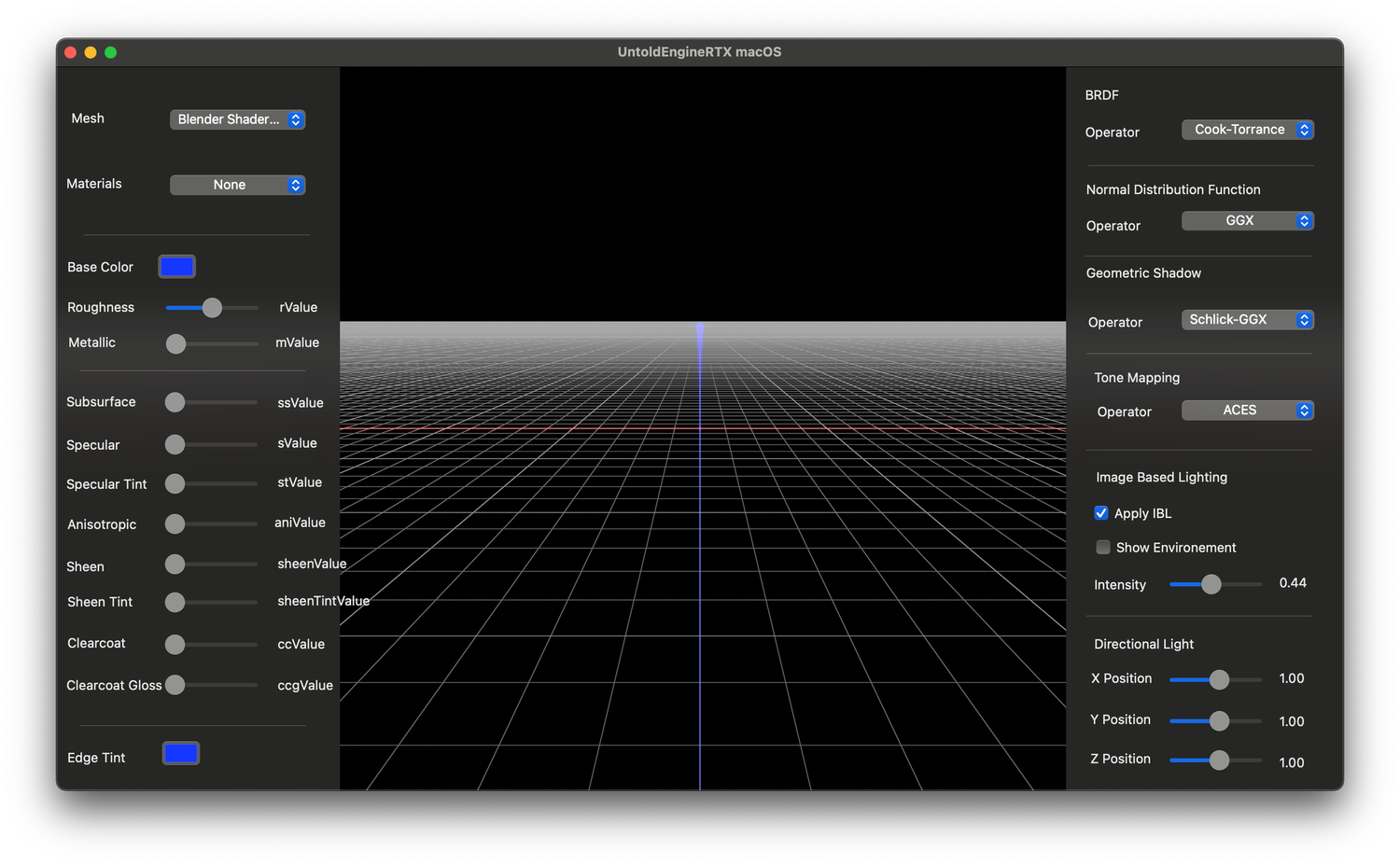The height and width of the screenshot is (865, 1400).
Task: Adjust the Clearcoat Gloss slider
Action: tap(175, 685)
